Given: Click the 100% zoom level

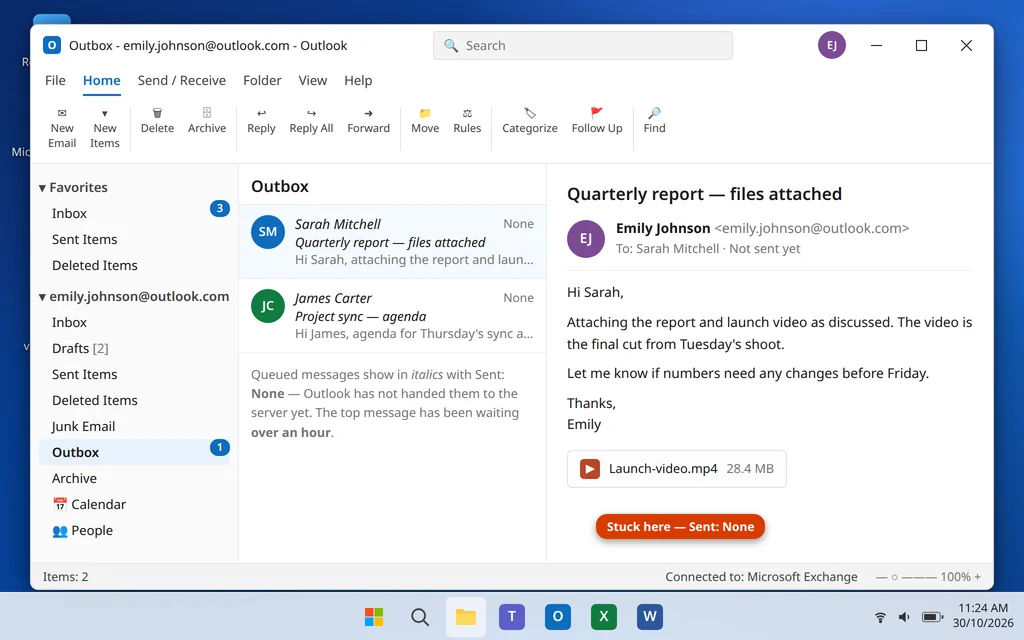Looking at the screenshot, I should (955, 577).
